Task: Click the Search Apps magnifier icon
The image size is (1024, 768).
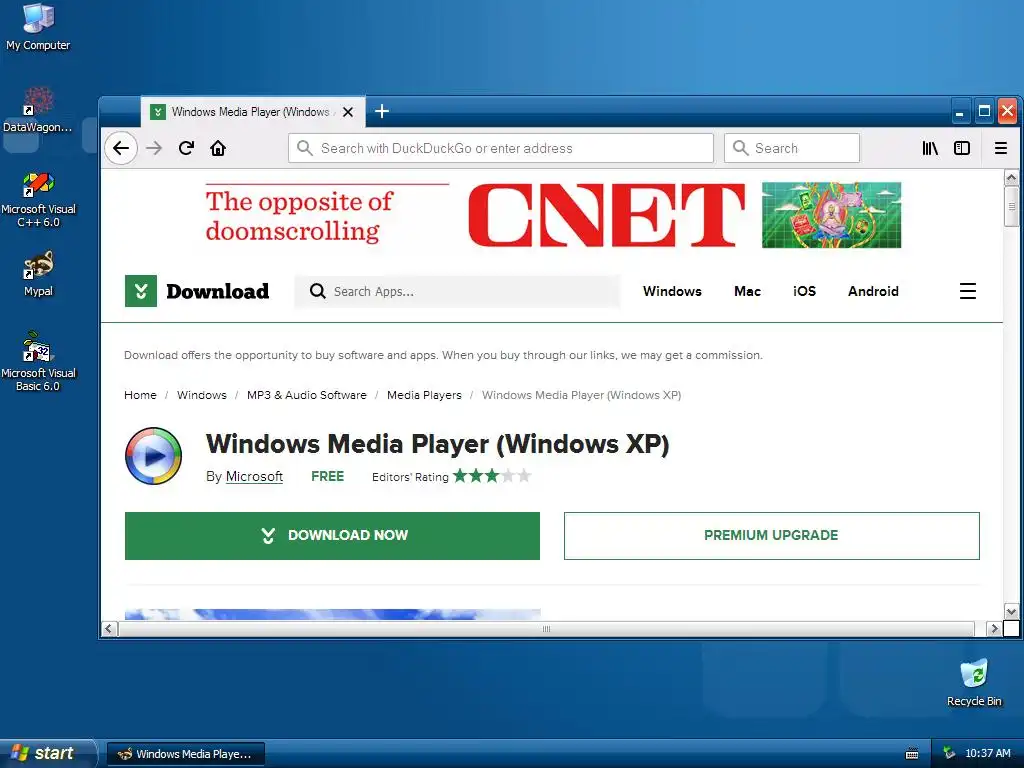Action: 317,291
